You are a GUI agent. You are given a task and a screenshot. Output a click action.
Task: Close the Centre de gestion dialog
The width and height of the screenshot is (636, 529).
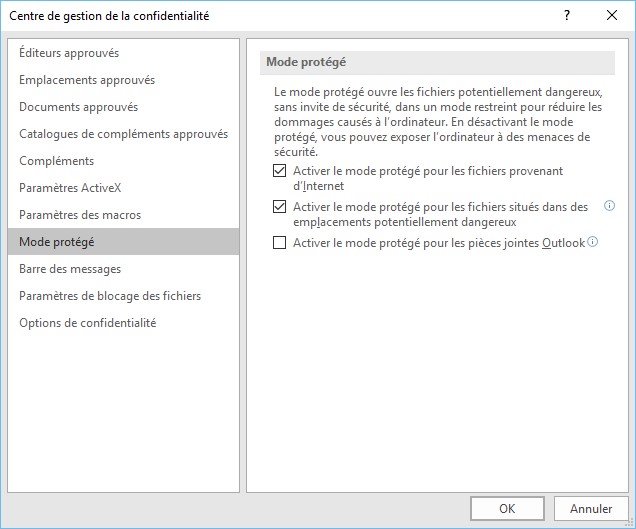(612, 15)
